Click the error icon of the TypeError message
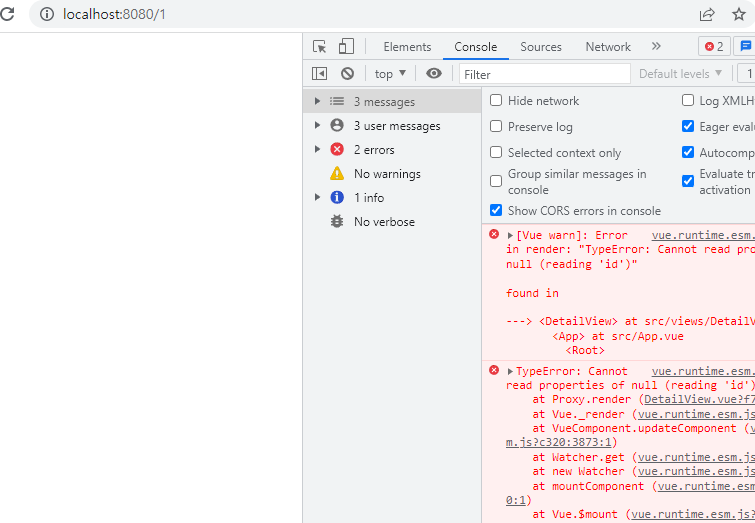 click(494, 370)
